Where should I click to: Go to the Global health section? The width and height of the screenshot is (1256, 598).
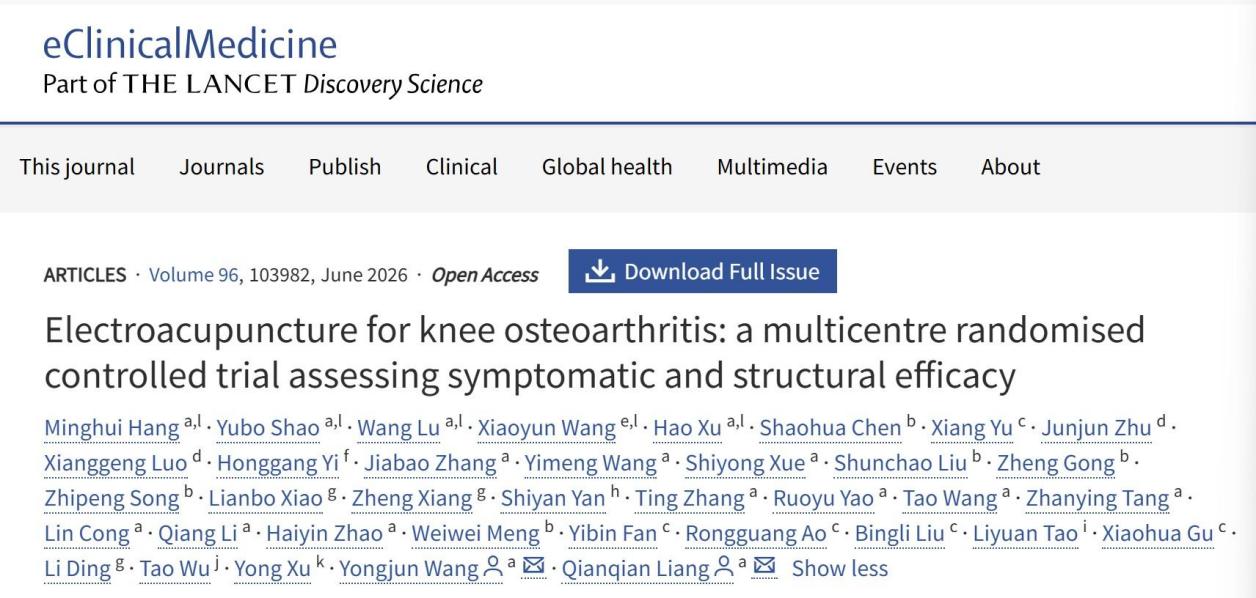point(607,167)
